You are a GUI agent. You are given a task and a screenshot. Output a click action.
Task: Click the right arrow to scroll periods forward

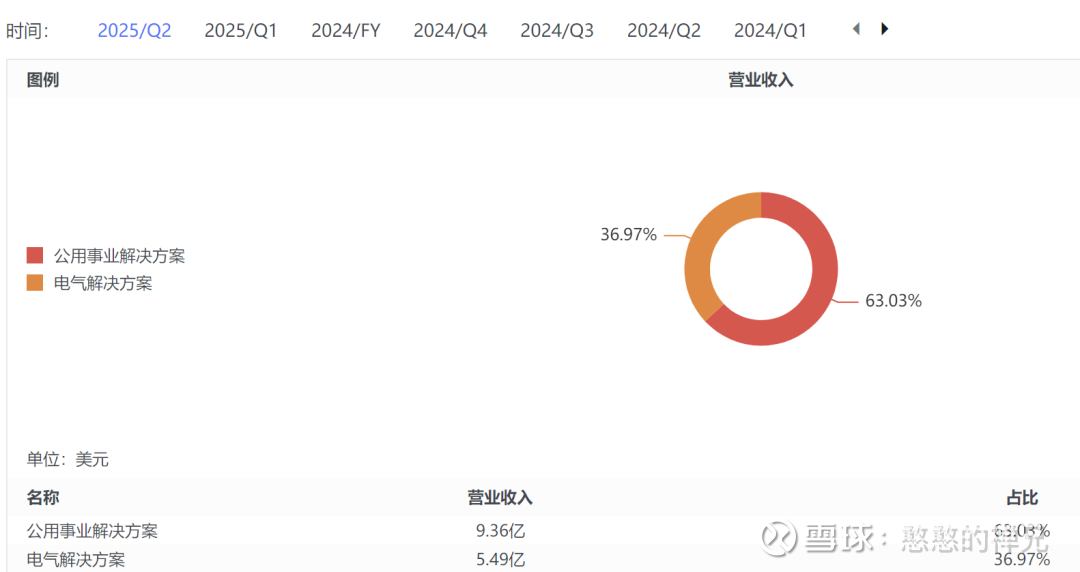point(884,29)
